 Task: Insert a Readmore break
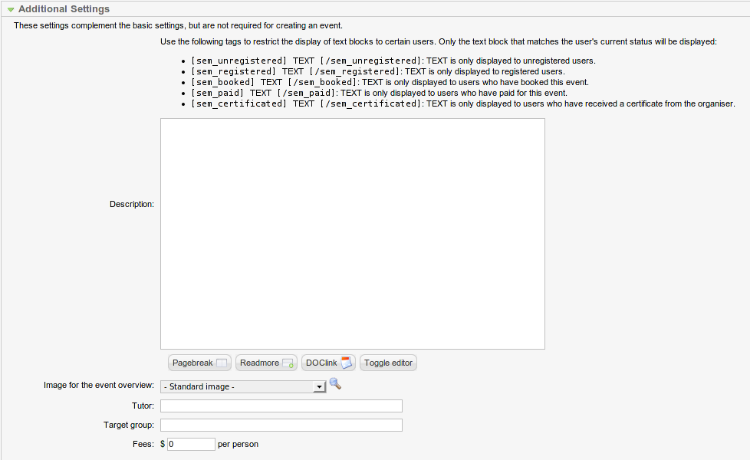[x=266, y=363]
